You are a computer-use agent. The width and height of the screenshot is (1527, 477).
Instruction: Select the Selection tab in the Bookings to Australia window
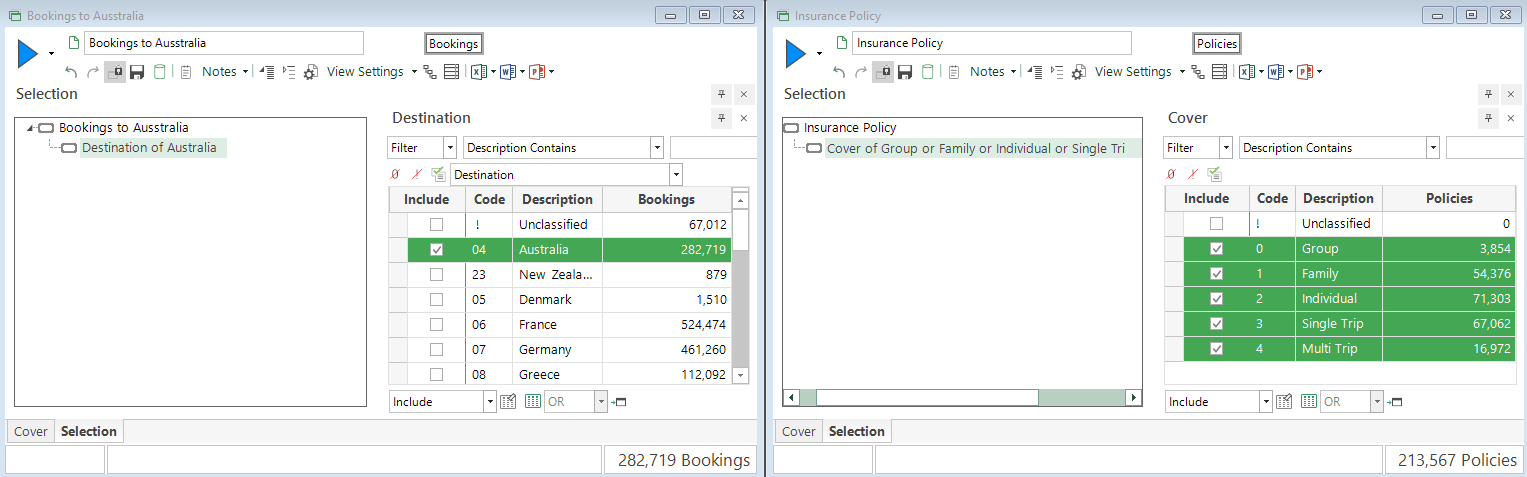(x=89, y=432)
